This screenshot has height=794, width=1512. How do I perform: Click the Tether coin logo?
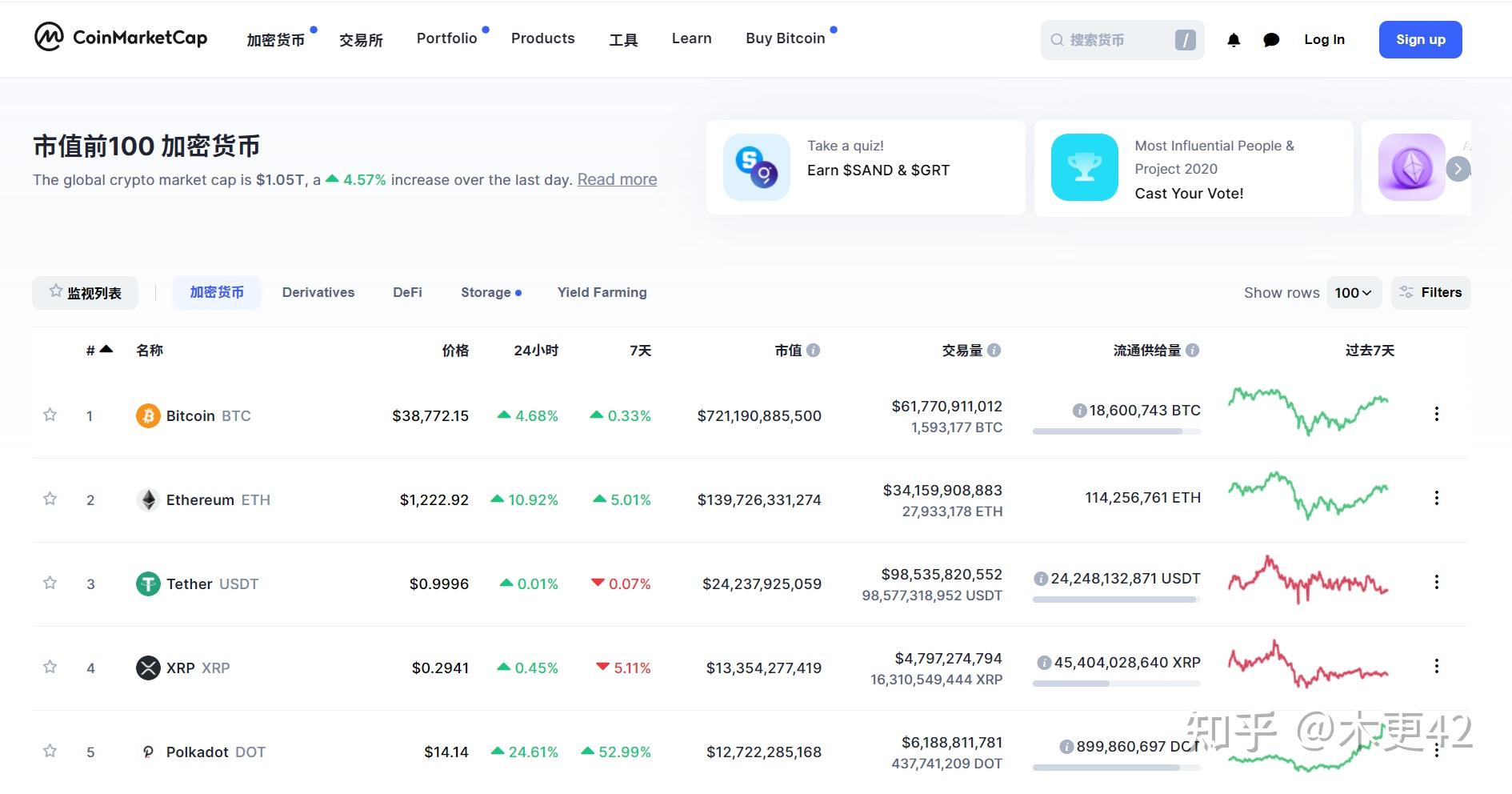tap(148, 583)
